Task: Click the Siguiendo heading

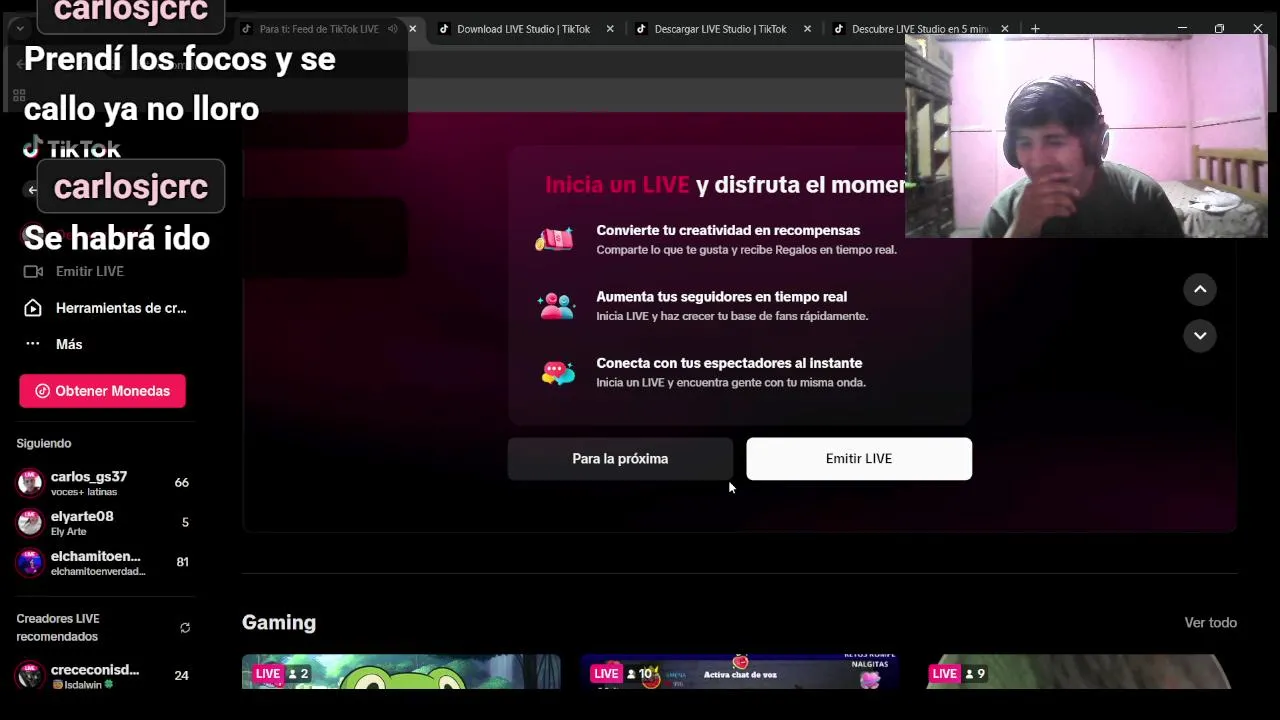Action: [x=44, y=443]
